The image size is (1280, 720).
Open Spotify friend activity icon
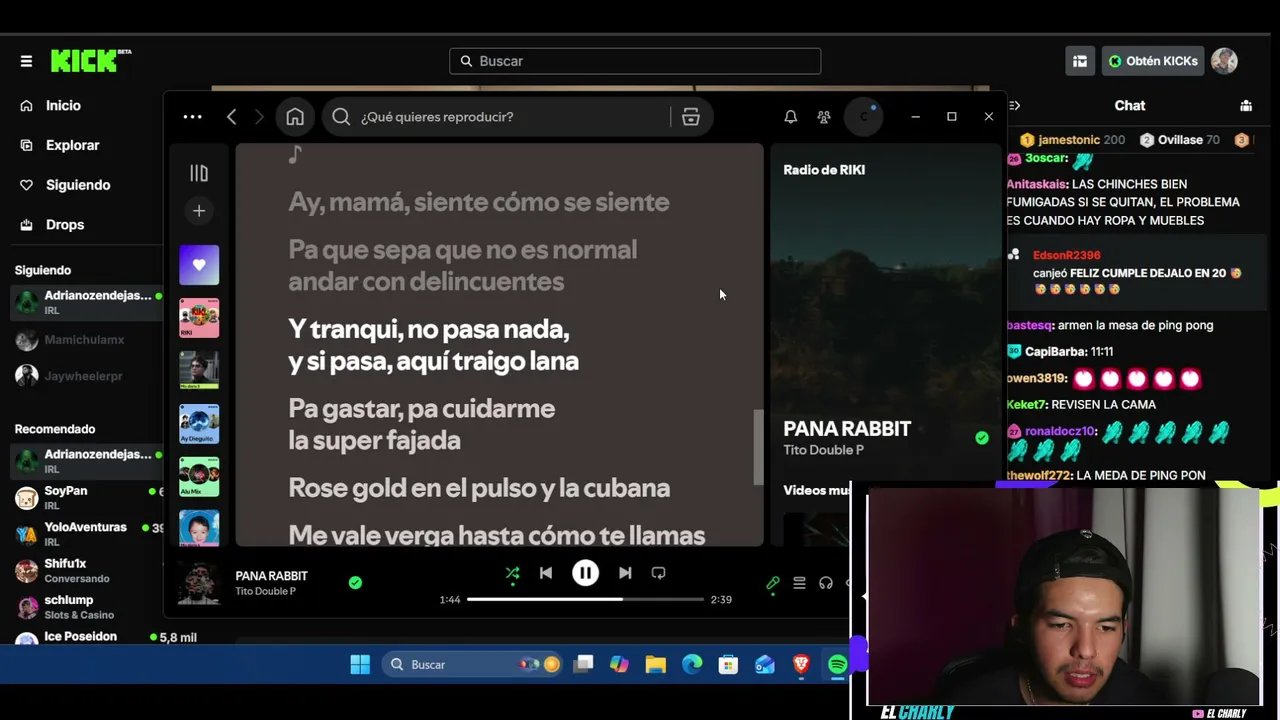[x=824, y=117]
